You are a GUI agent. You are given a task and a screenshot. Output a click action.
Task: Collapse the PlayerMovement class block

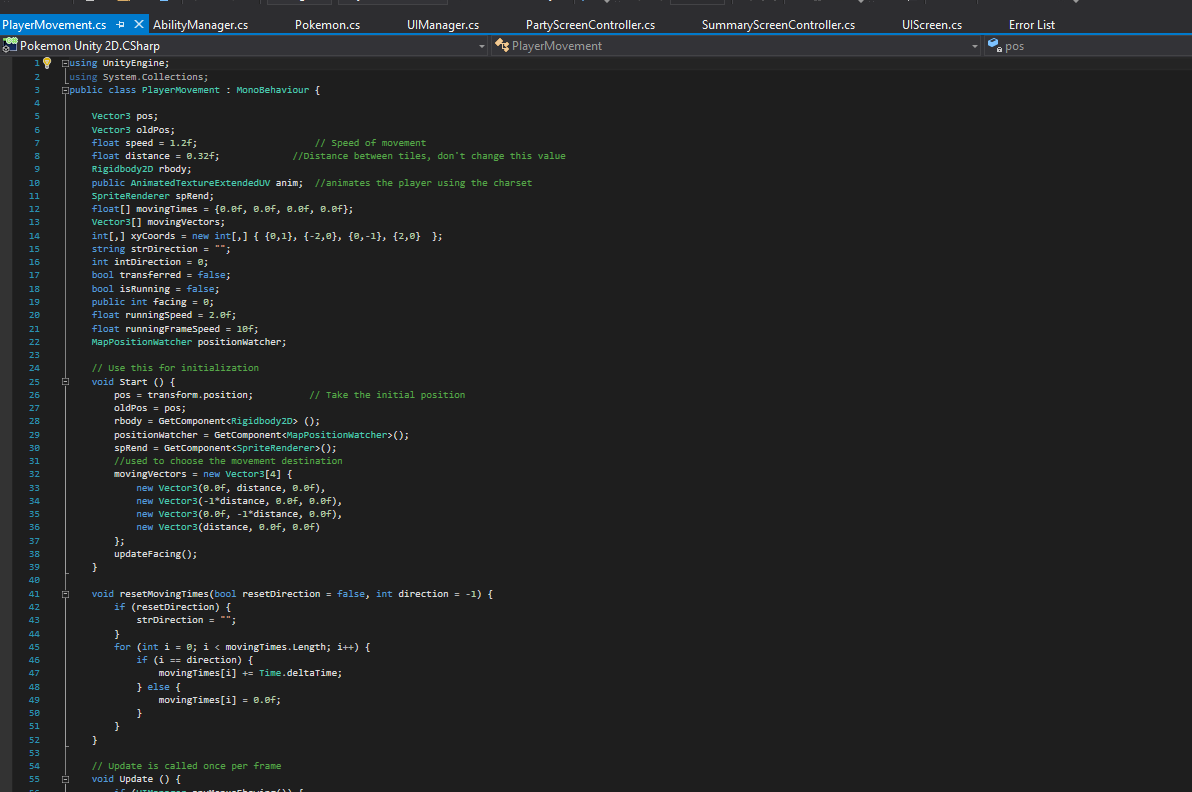[66, 90]
